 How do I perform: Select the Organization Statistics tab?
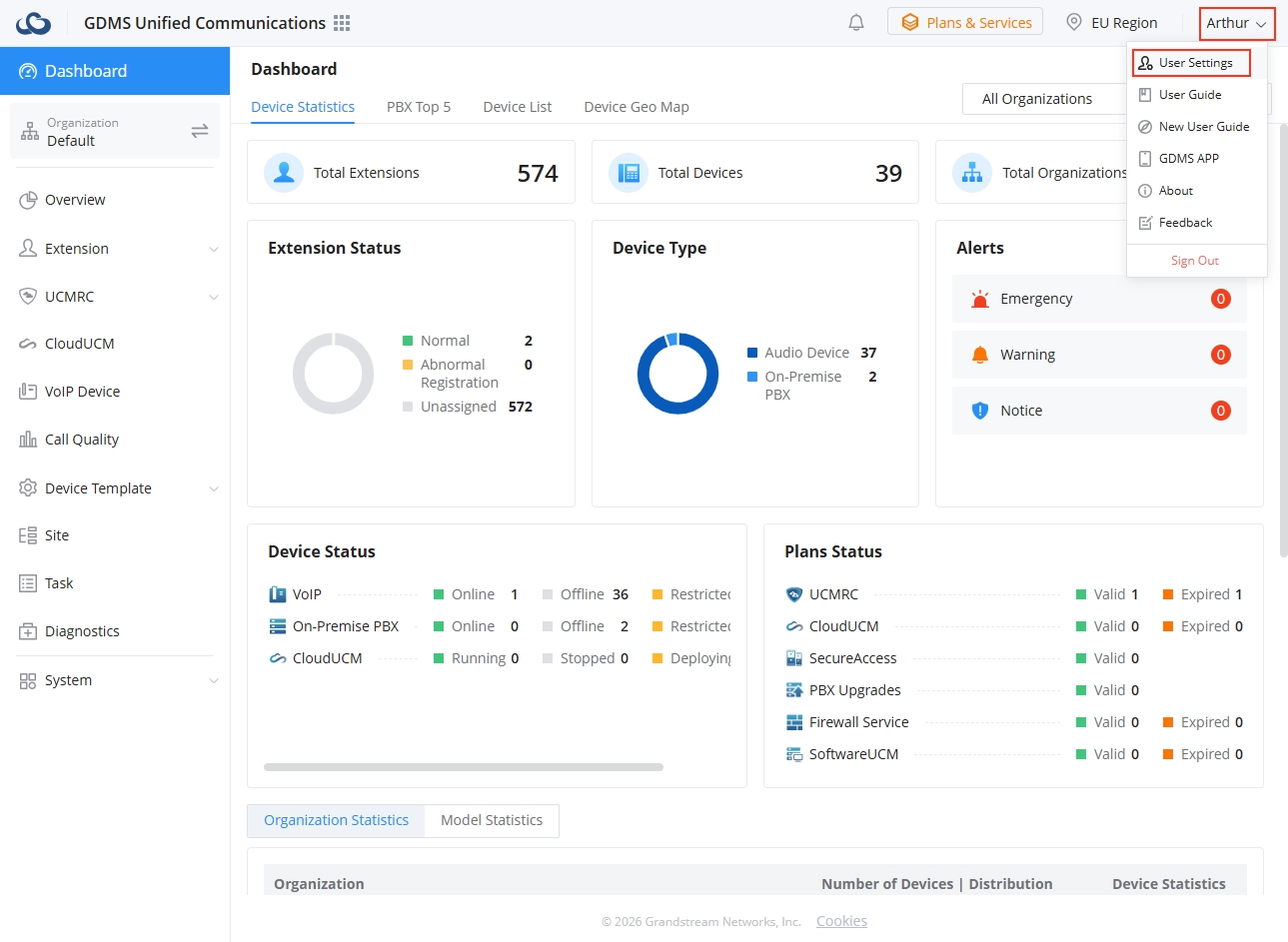point(336,820)
